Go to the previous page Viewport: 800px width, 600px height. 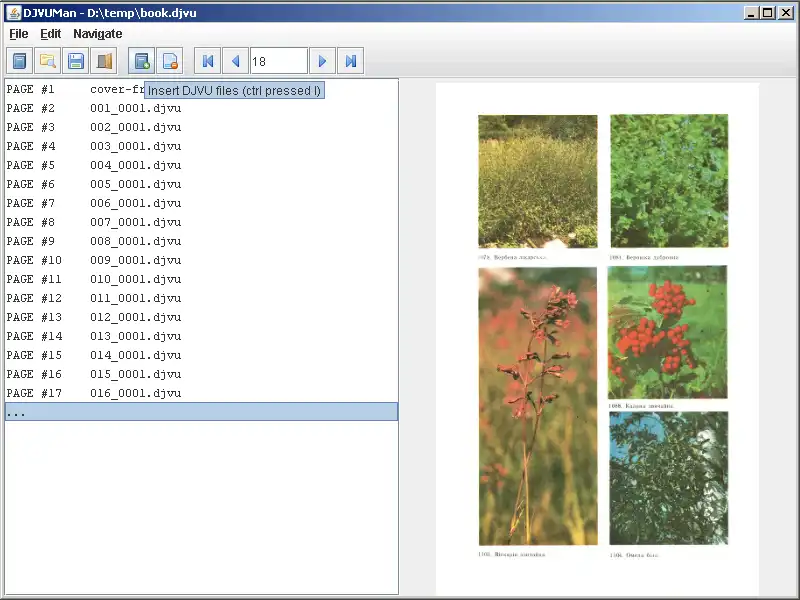point(236,61)
